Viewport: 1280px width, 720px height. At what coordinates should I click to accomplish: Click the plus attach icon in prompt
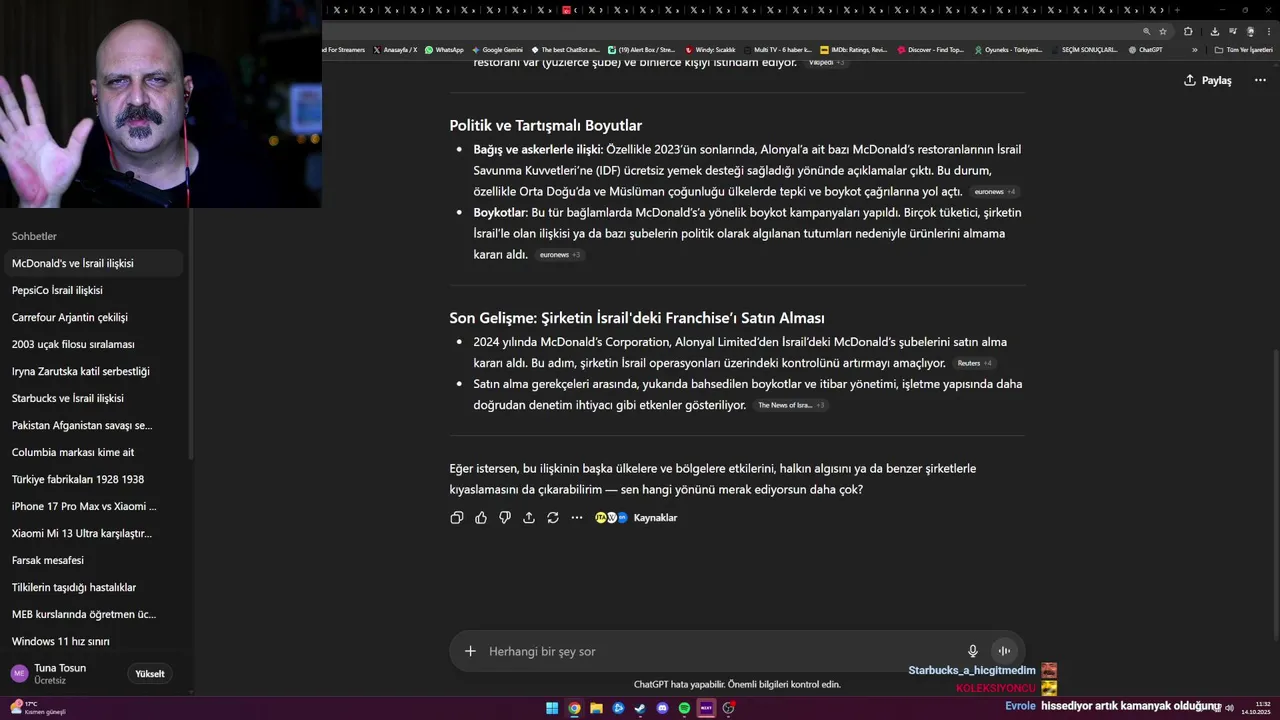click(470, 651)
